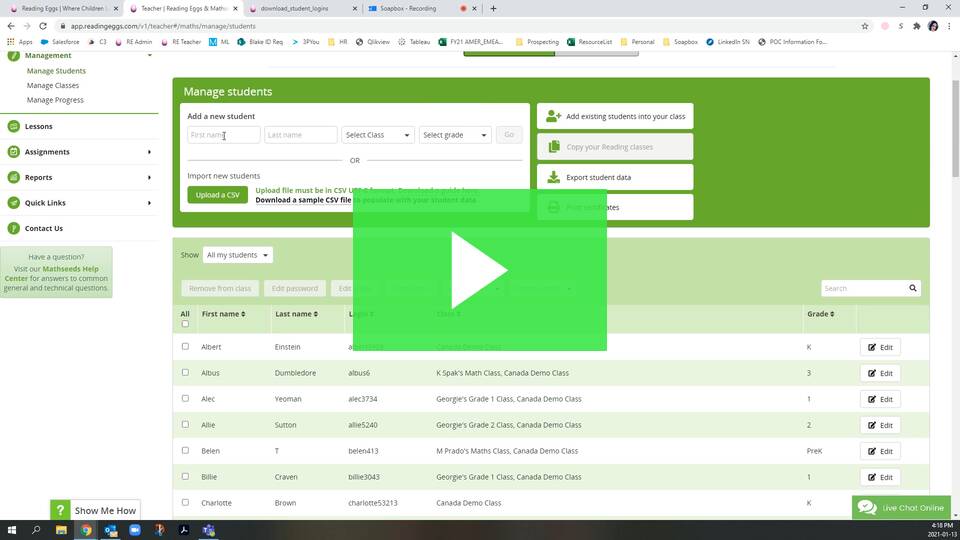Screen dimensions: 960x540
Task: Select the checkbox for Charlotte Brown
Action: point(185,503)
